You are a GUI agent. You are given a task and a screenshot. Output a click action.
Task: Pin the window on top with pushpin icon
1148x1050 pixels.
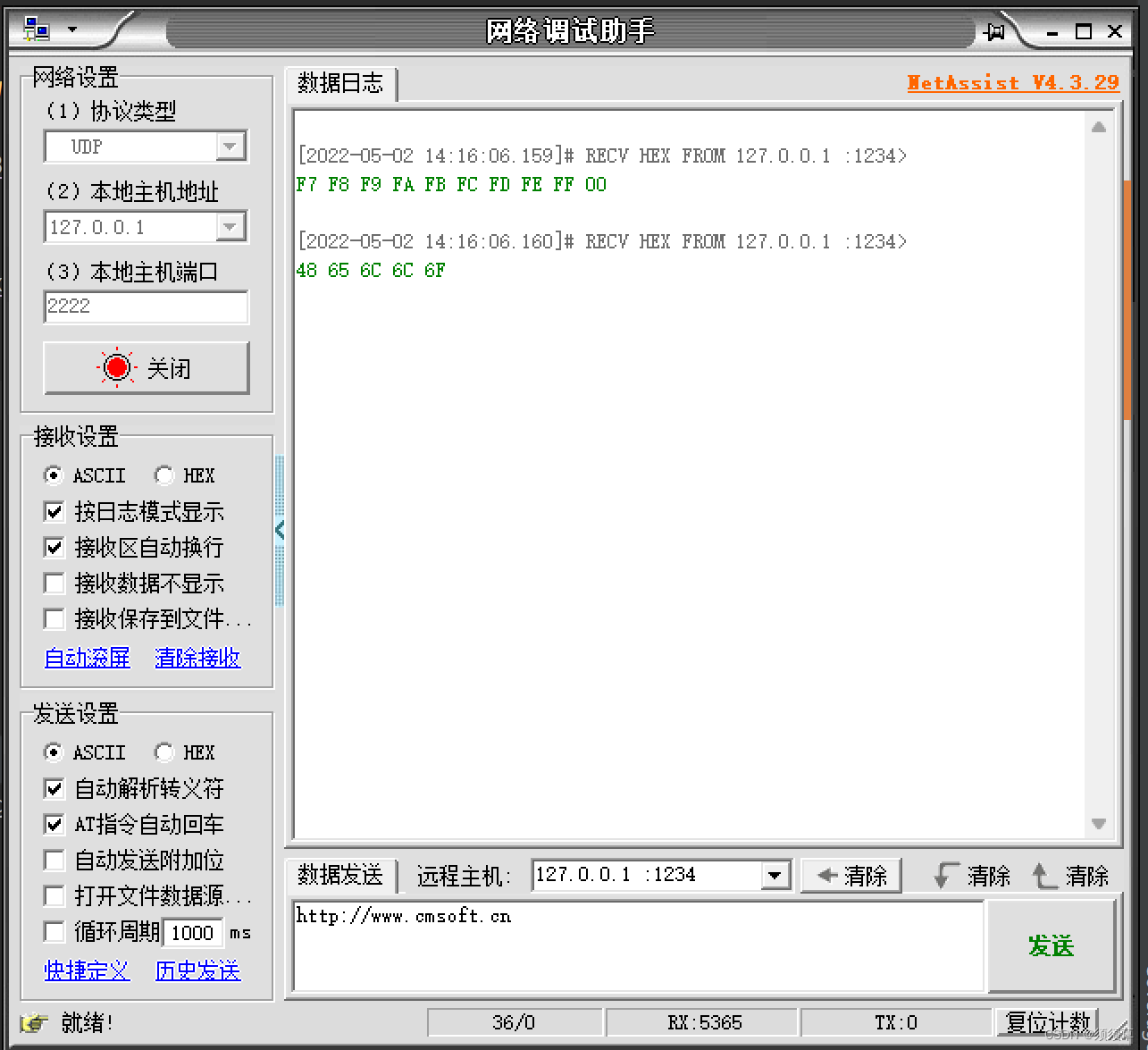(993, 32)
